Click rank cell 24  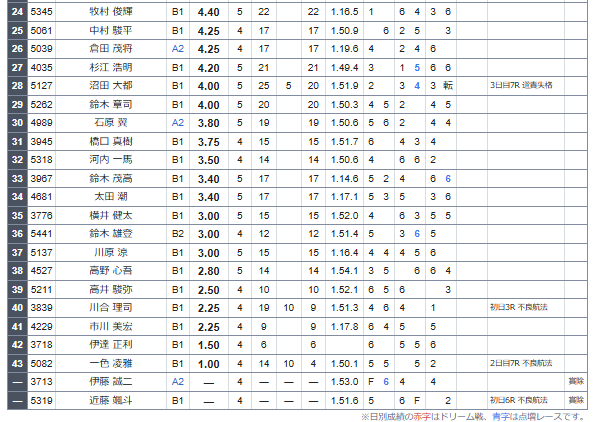17,12
